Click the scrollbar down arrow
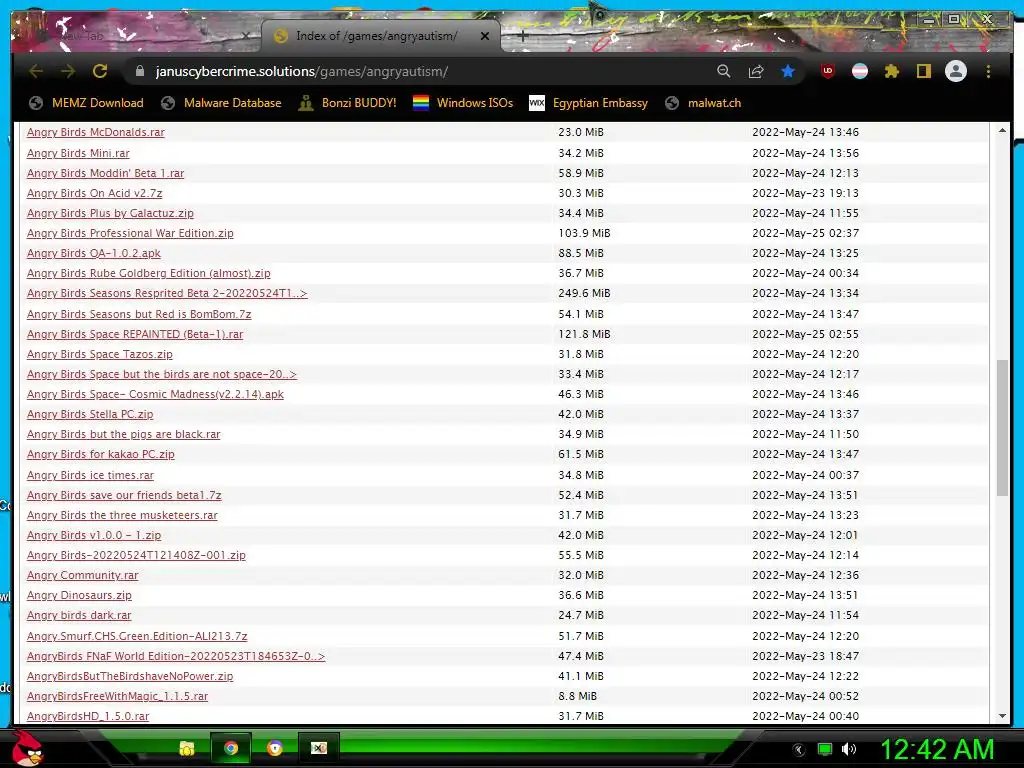The image size is (1024, 768). (x=1002, y=716)
